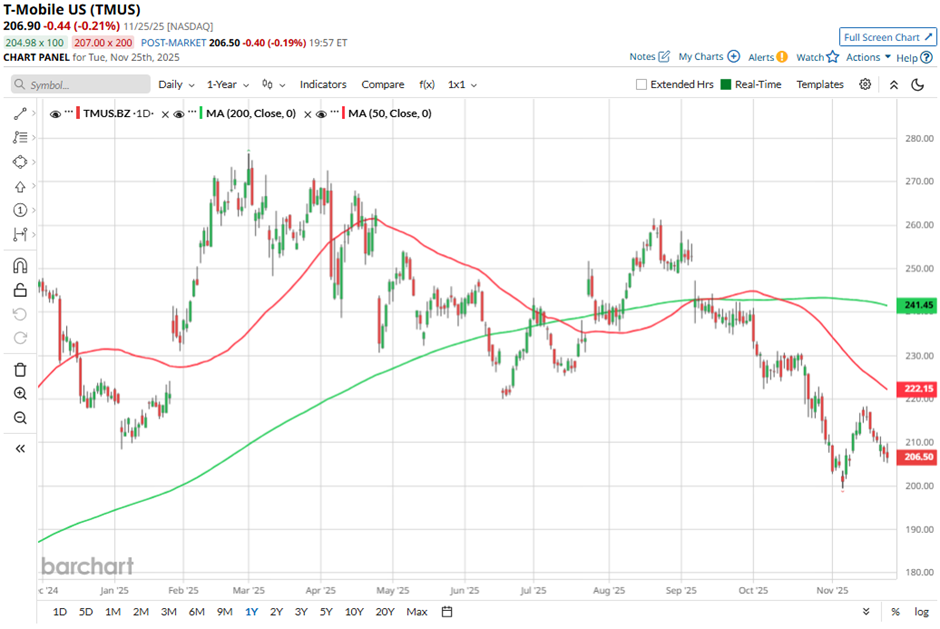Click the 206.50 last price label
This screenshot has width=940, height=629.
click(x=917, y=457)
